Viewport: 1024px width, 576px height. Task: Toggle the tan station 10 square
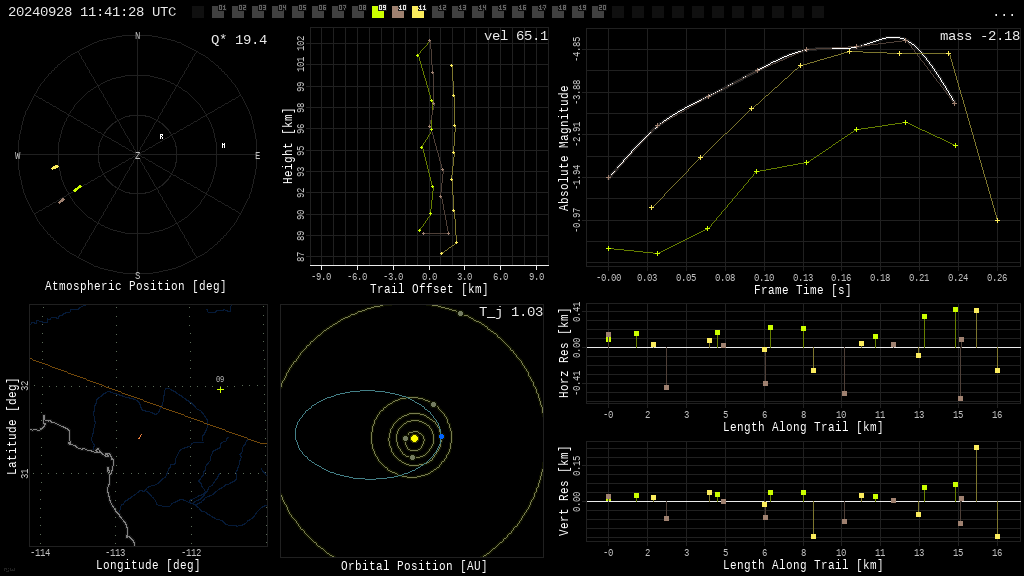click(398, 12)
